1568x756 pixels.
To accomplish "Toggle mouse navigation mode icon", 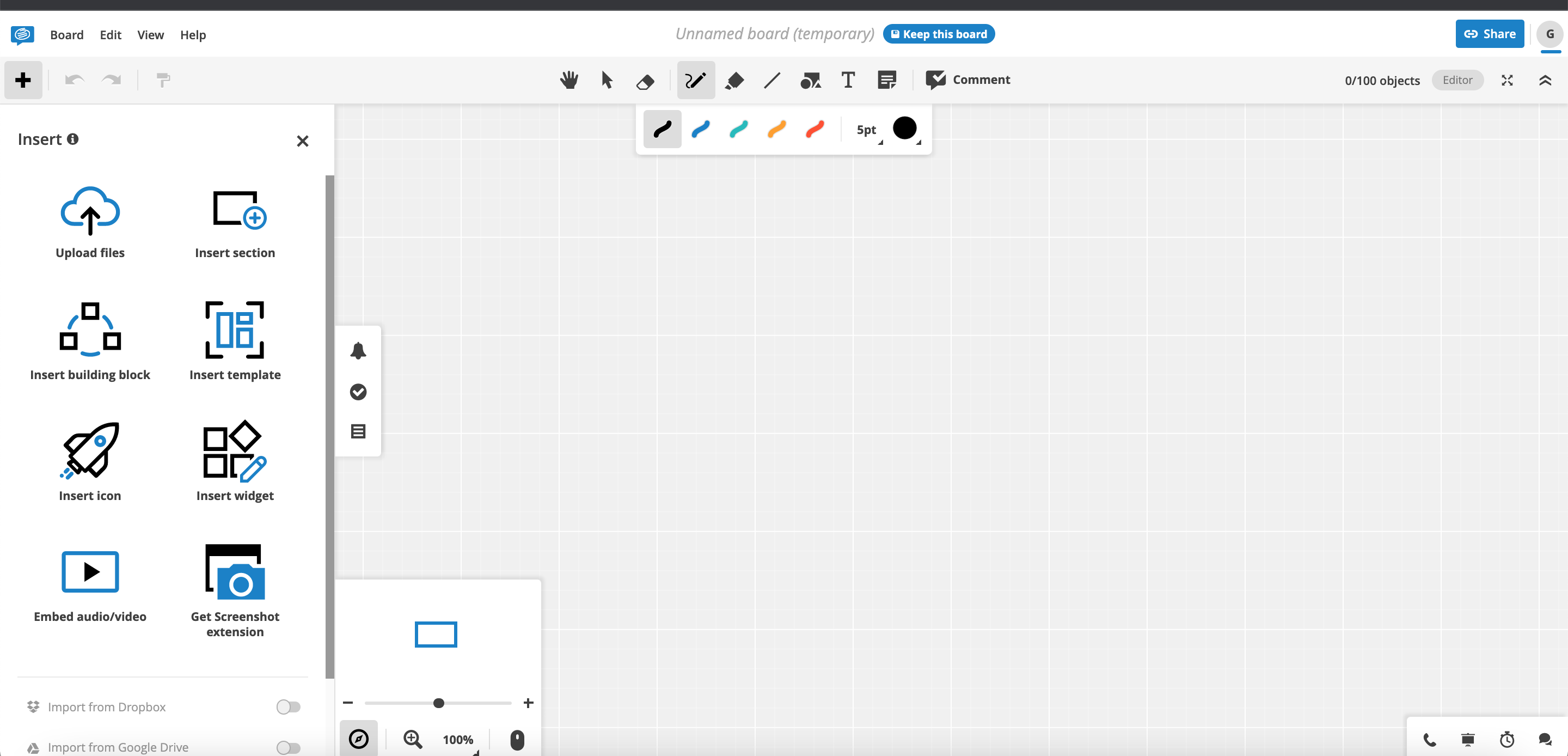I will coord(517,740).
